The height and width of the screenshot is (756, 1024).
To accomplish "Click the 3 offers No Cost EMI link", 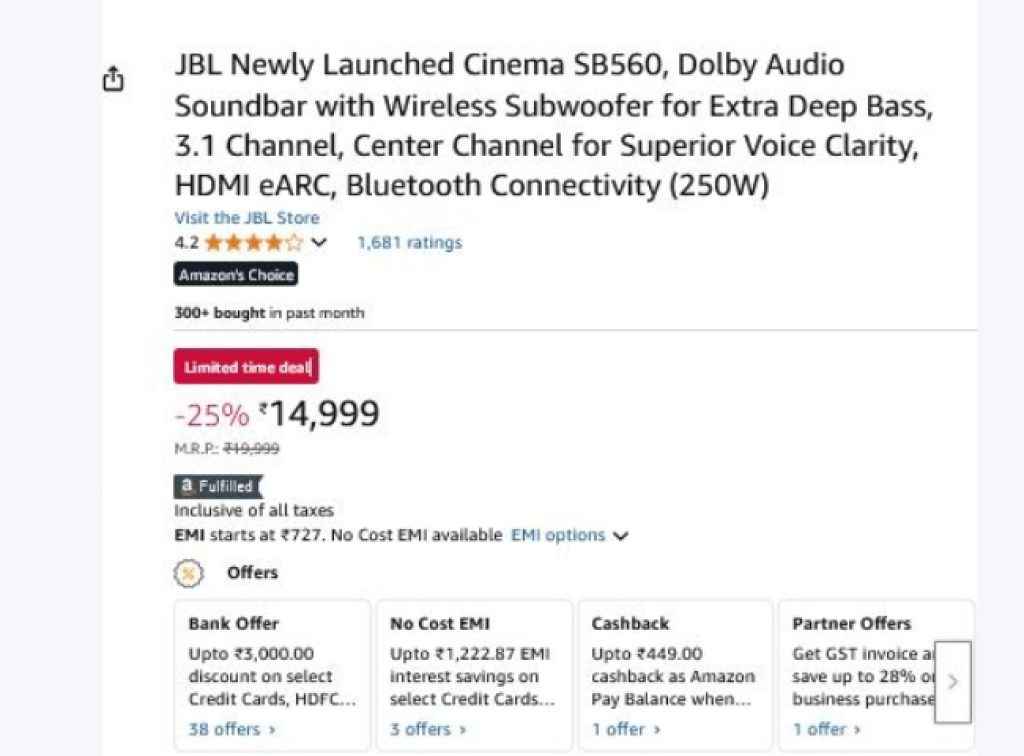I will click(420, 729).
